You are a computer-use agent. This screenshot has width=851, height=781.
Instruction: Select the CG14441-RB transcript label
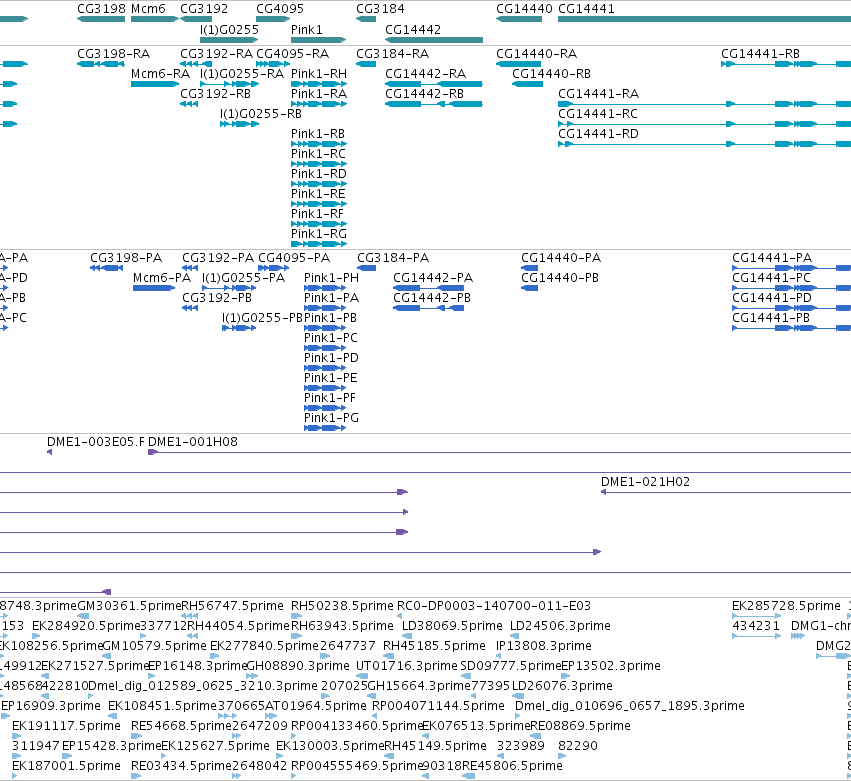click(760, 53)
